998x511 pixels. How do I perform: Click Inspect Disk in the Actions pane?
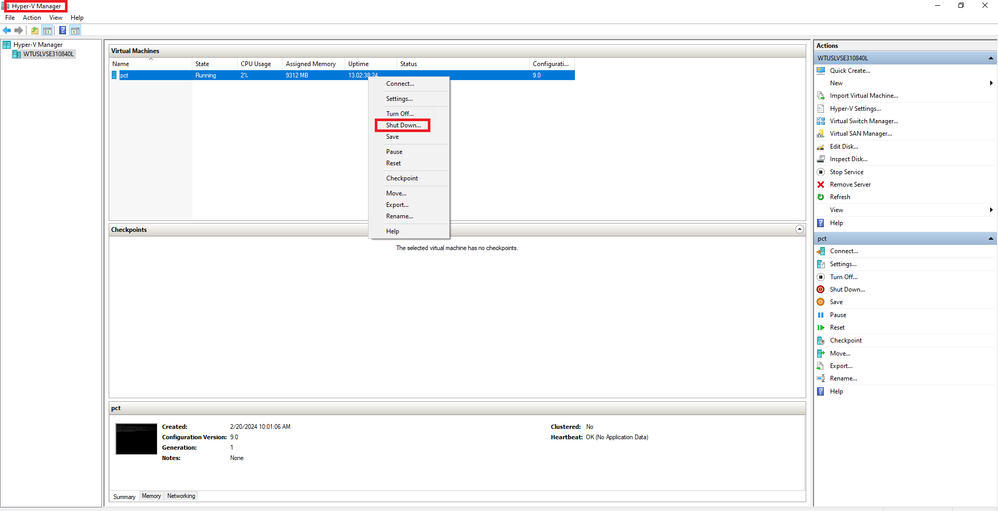[x=848, y=159]
